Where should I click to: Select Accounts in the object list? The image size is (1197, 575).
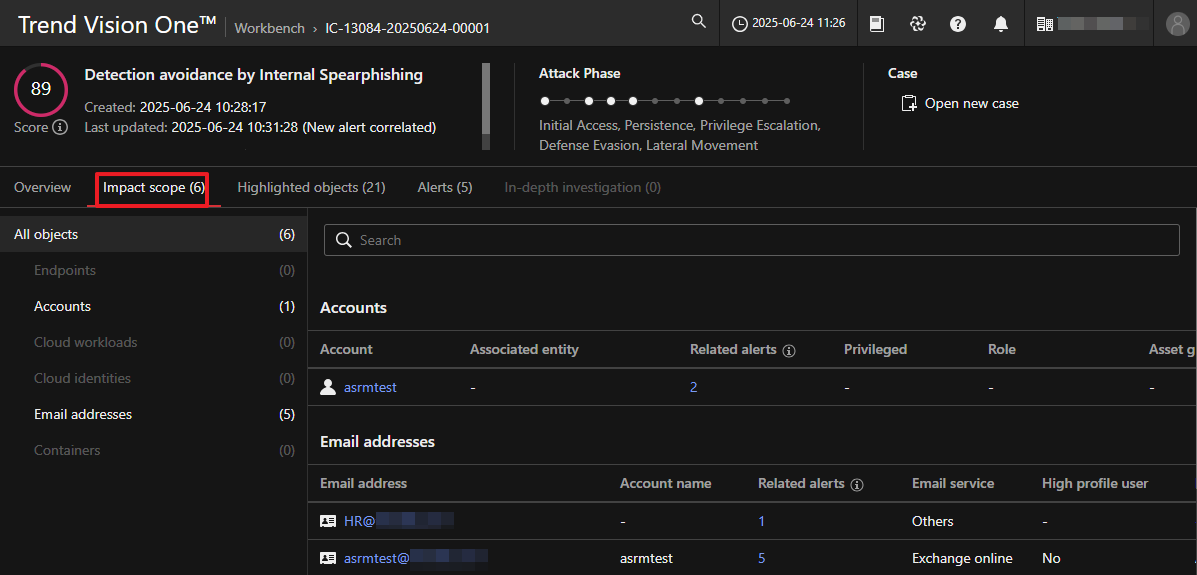pyautogui.click(x=62, y=306)
